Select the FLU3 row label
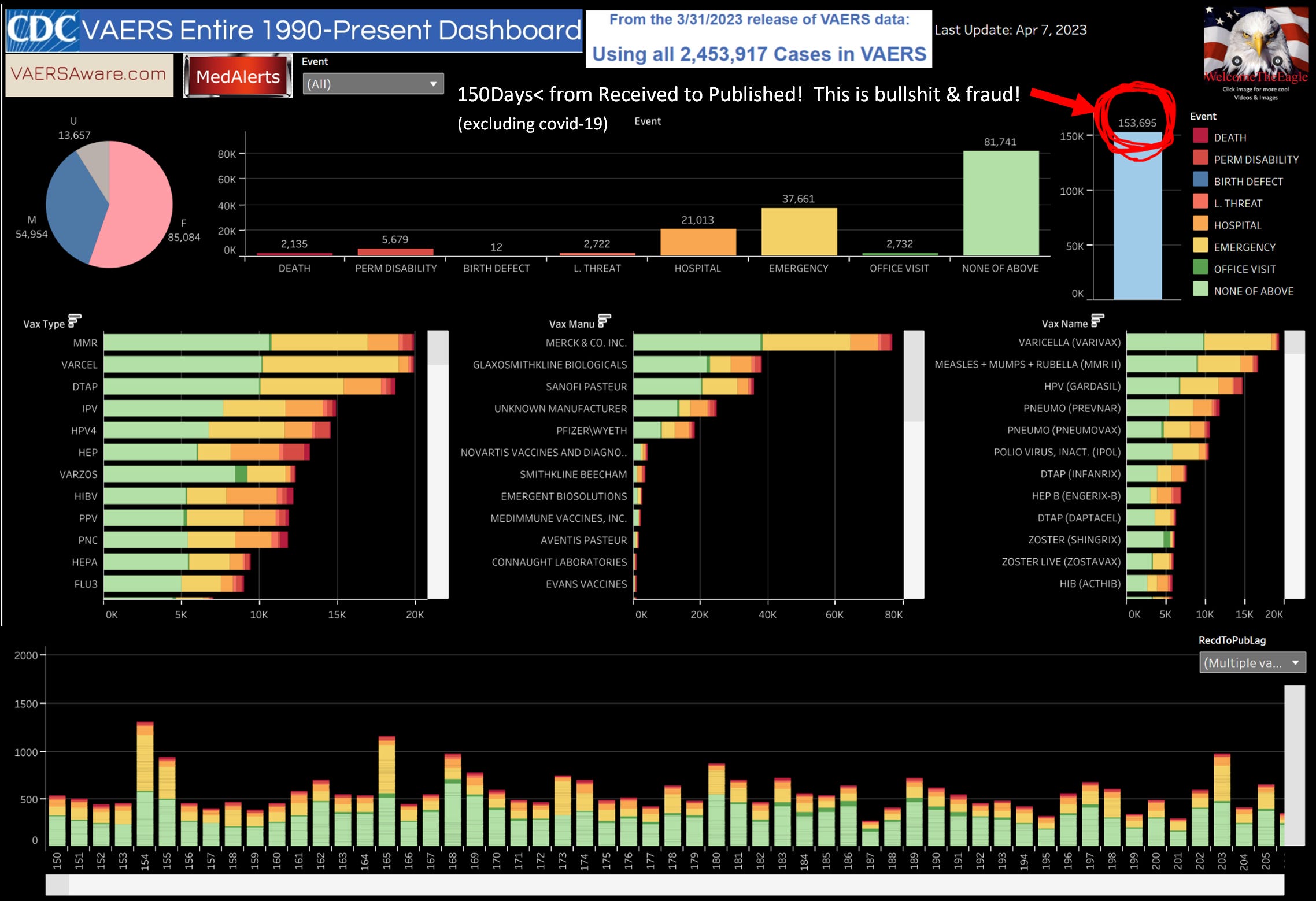Screen dimensions: 1316x901 point(86,584)
